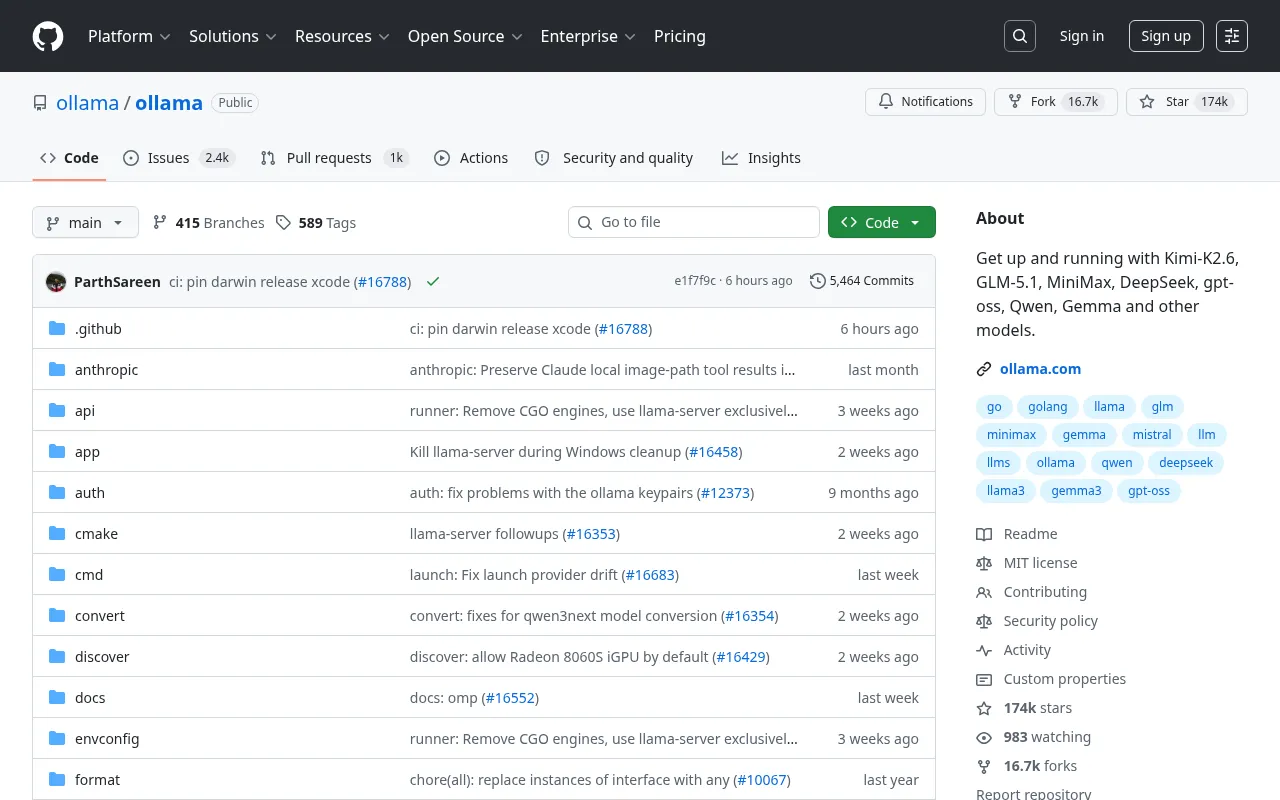Click the Contributing people icon
The image size is (1280, 800).
[984, 593]
